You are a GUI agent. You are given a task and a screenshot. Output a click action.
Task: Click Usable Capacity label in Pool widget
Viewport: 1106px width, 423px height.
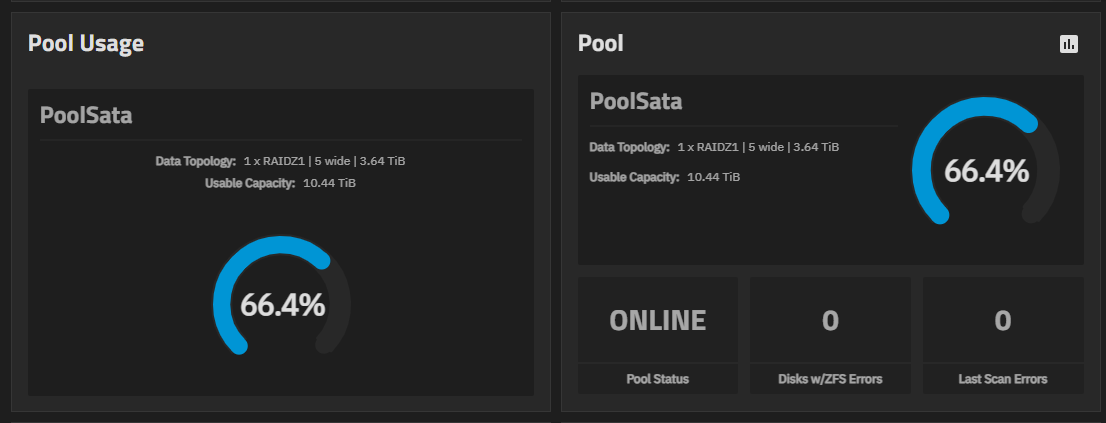[634, 177]
